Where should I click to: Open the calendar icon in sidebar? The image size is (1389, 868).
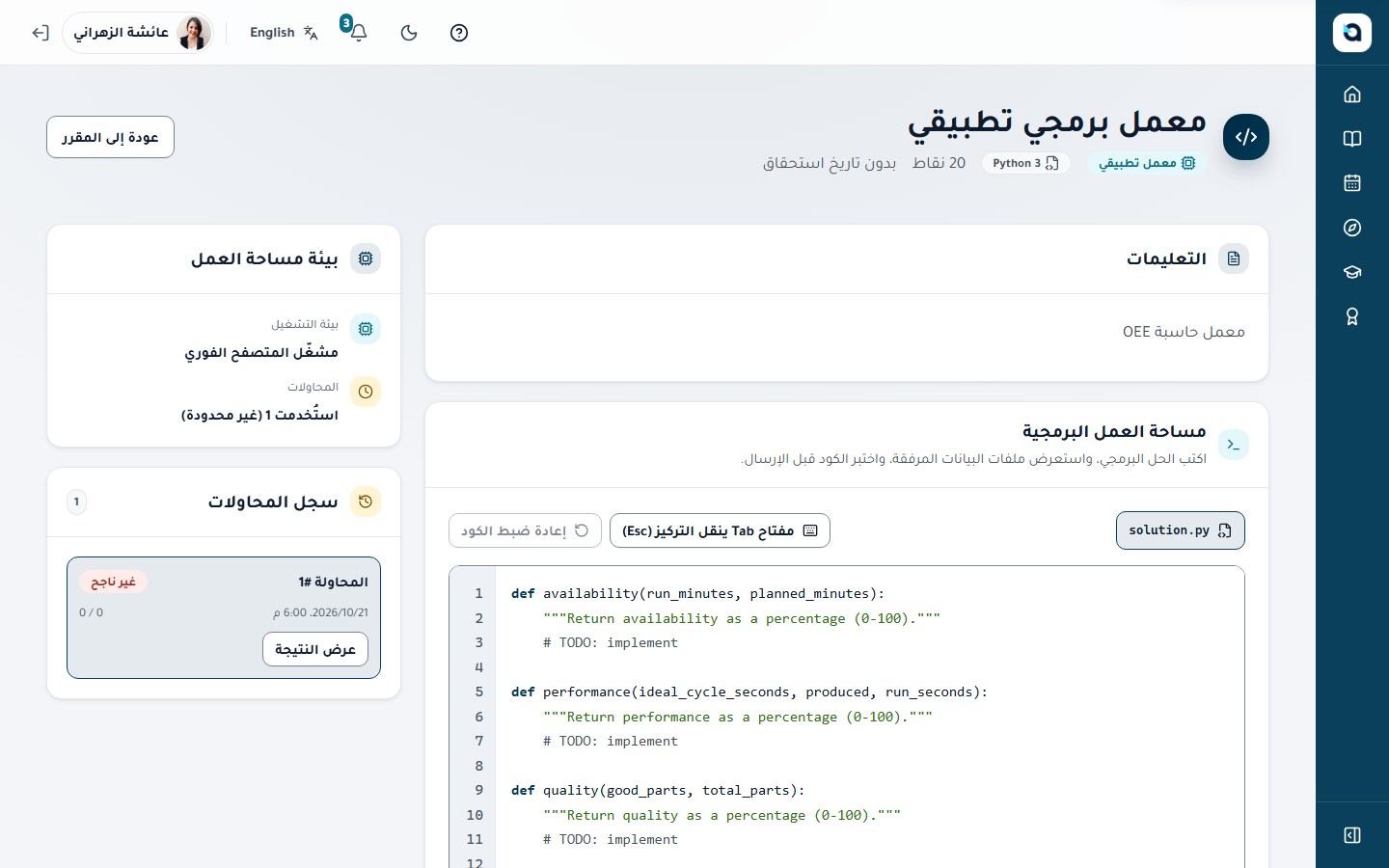(1352, 183)
